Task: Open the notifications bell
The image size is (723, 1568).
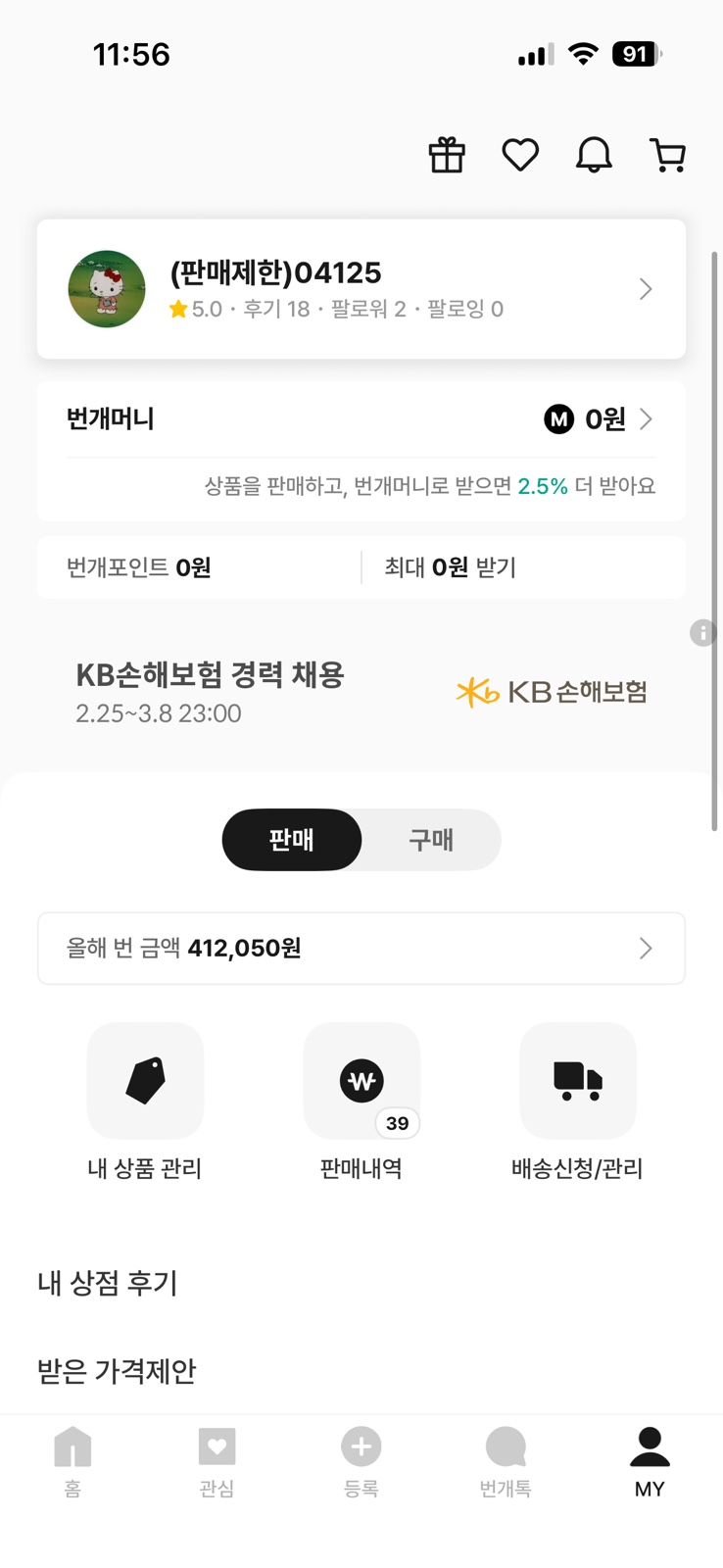Action: pos(594,155)
